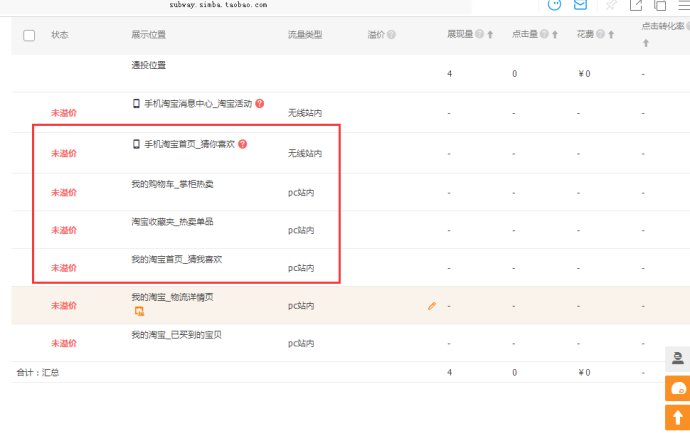Click pc站内 type in 掌柜热卖 row
Image resolution: width=690 pixels, height=436 pixels.
coord(301,193)
